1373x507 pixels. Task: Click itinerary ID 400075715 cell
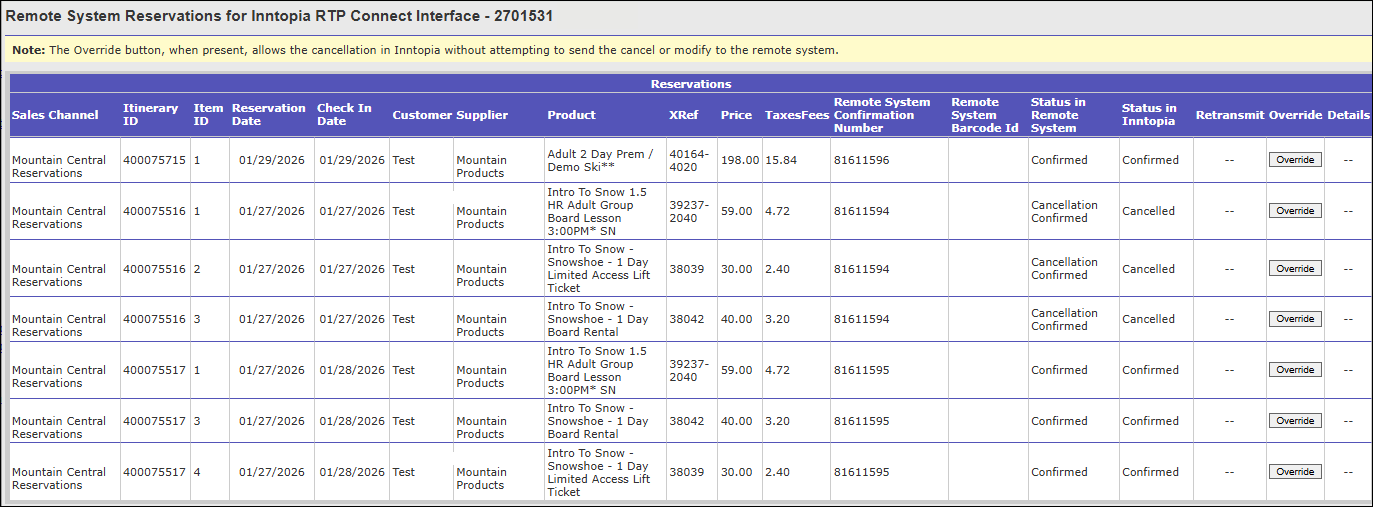click(154, 160)
